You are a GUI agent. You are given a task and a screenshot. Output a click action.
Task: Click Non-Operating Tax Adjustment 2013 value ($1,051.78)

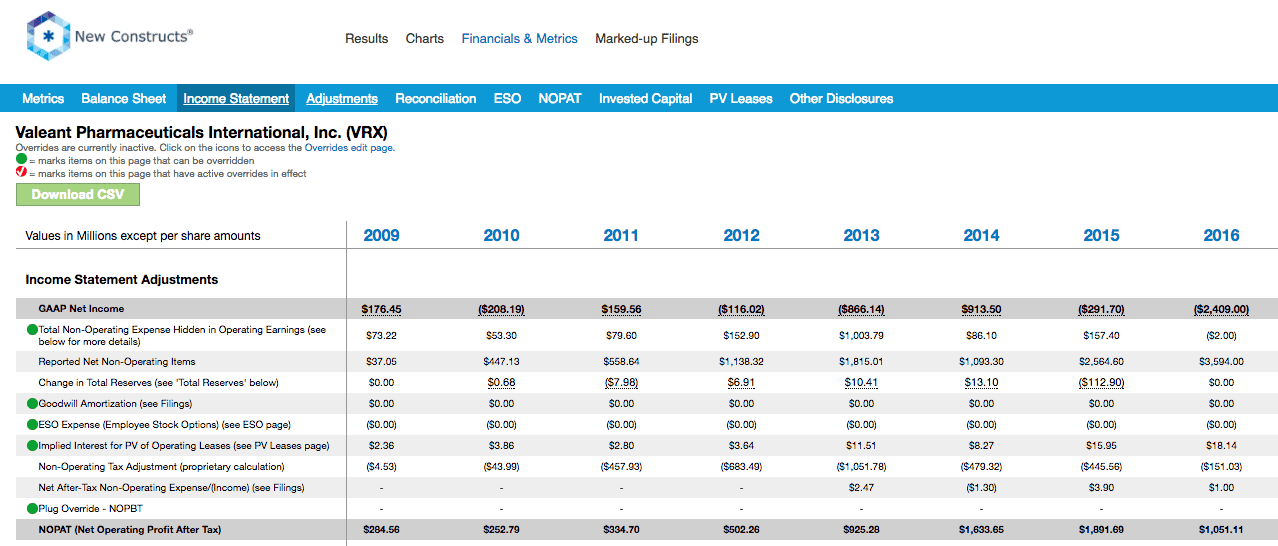(861, 466)
